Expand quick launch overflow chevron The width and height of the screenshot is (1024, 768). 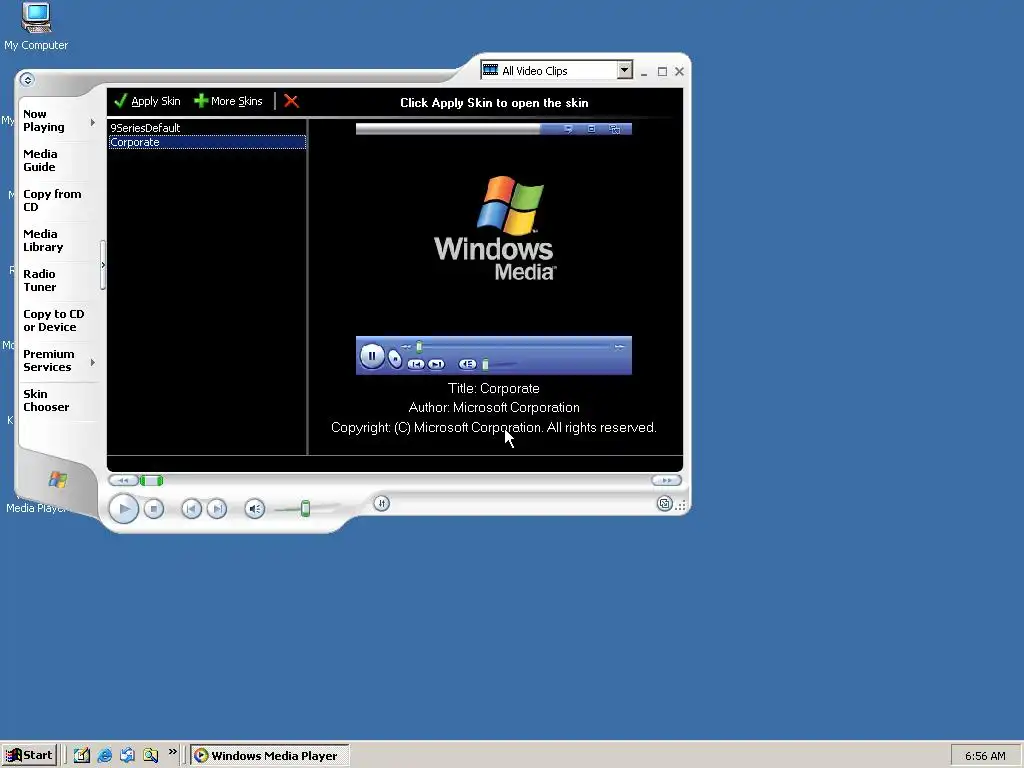tap(172, 752)
